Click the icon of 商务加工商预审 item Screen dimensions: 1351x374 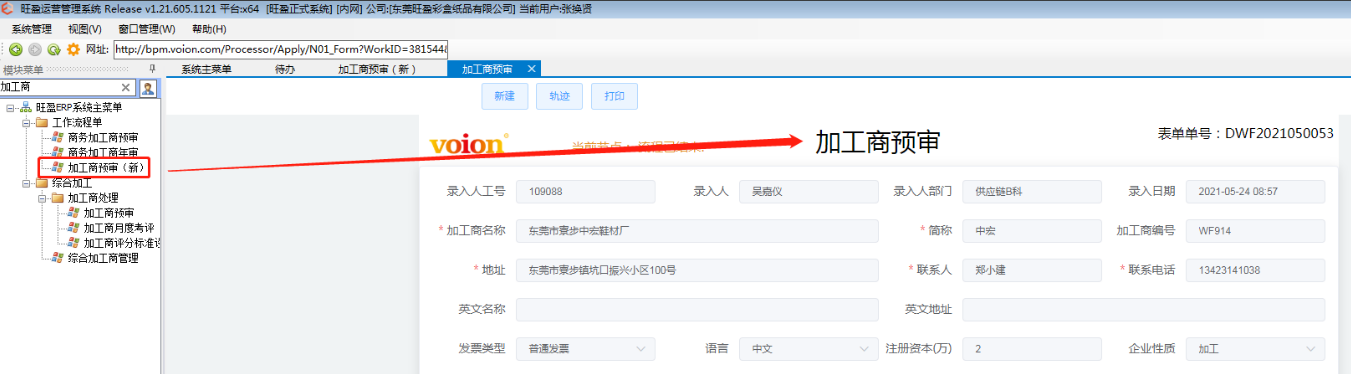tap(58, 137)
